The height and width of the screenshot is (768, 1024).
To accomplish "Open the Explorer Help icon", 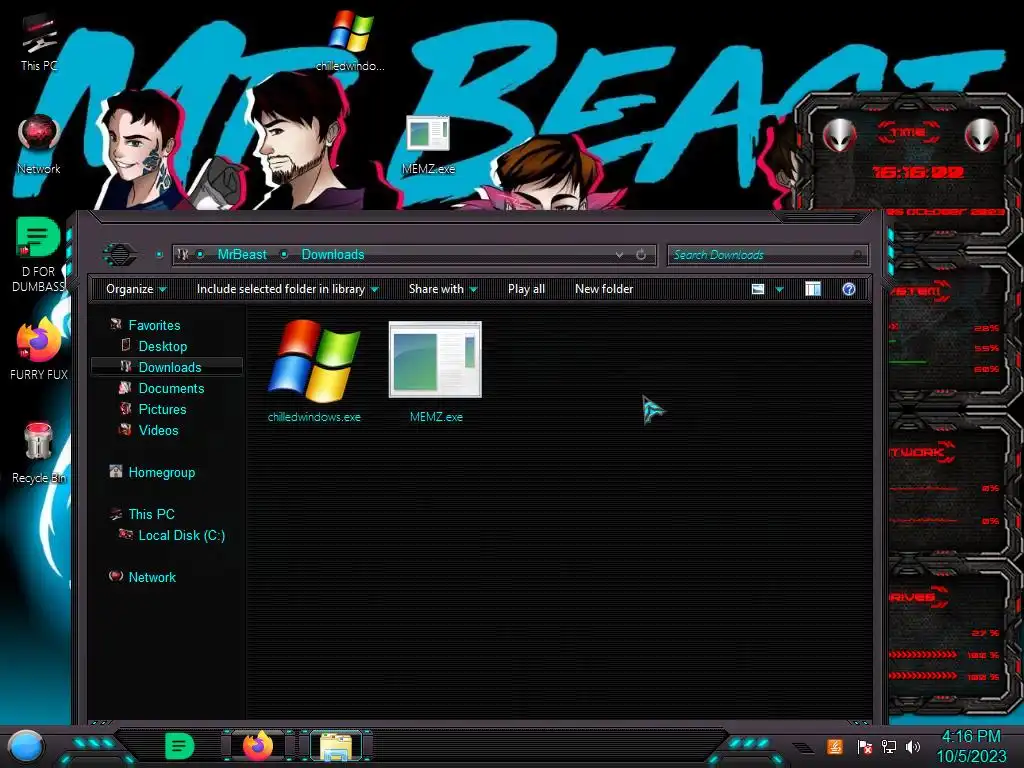I will click(849, 289).
